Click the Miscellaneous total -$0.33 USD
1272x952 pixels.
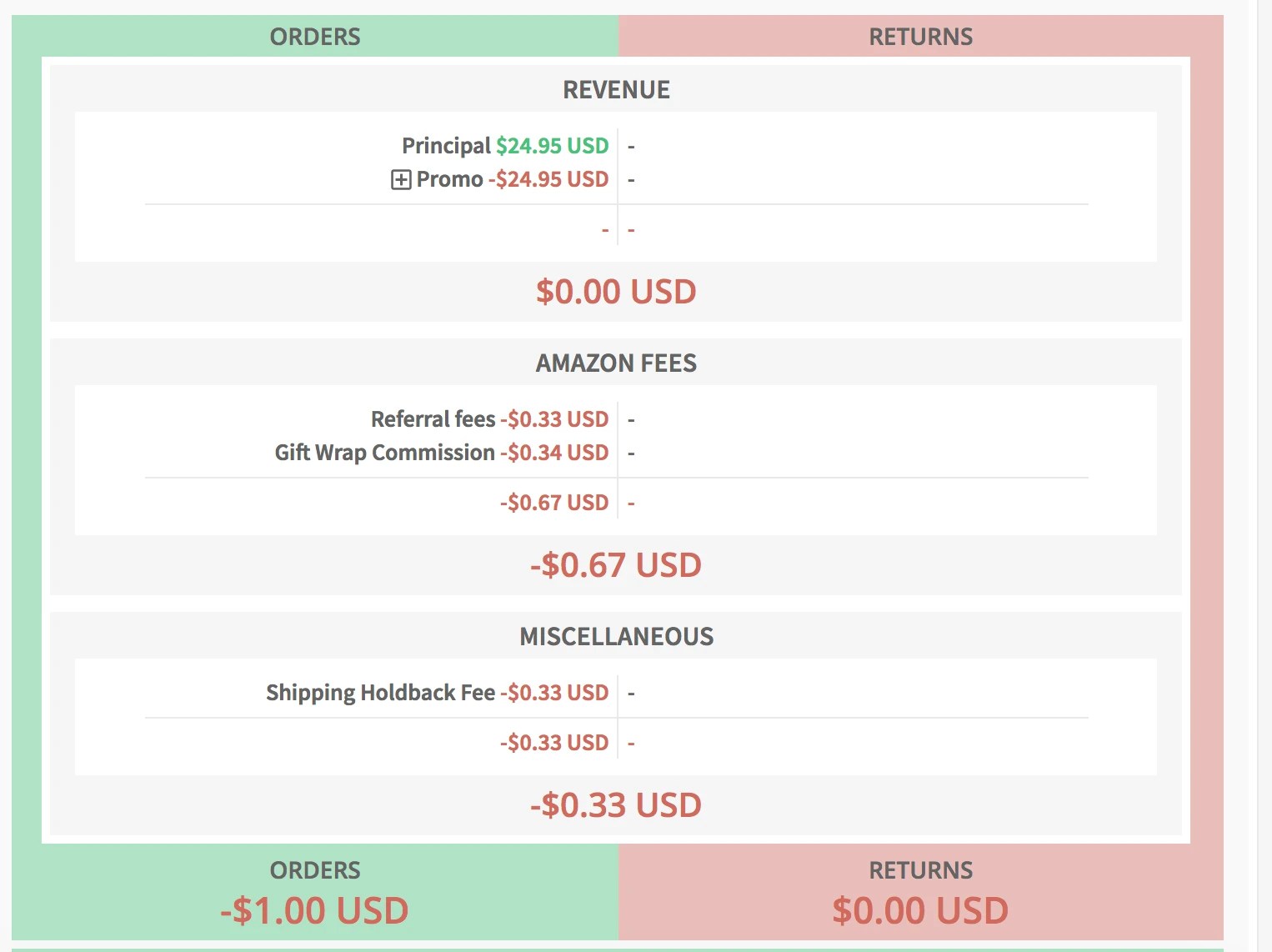click(616, 804)
